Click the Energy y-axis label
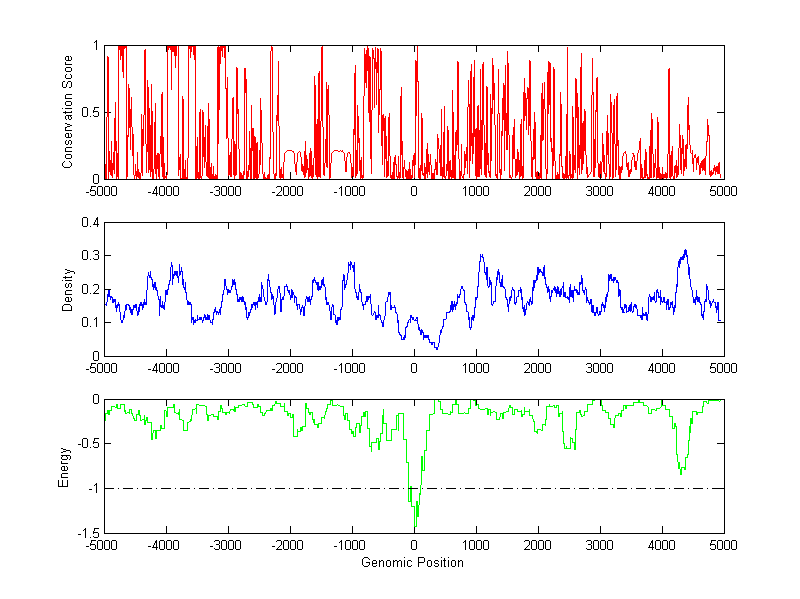The image size is (800, 599). click(64, 466)
